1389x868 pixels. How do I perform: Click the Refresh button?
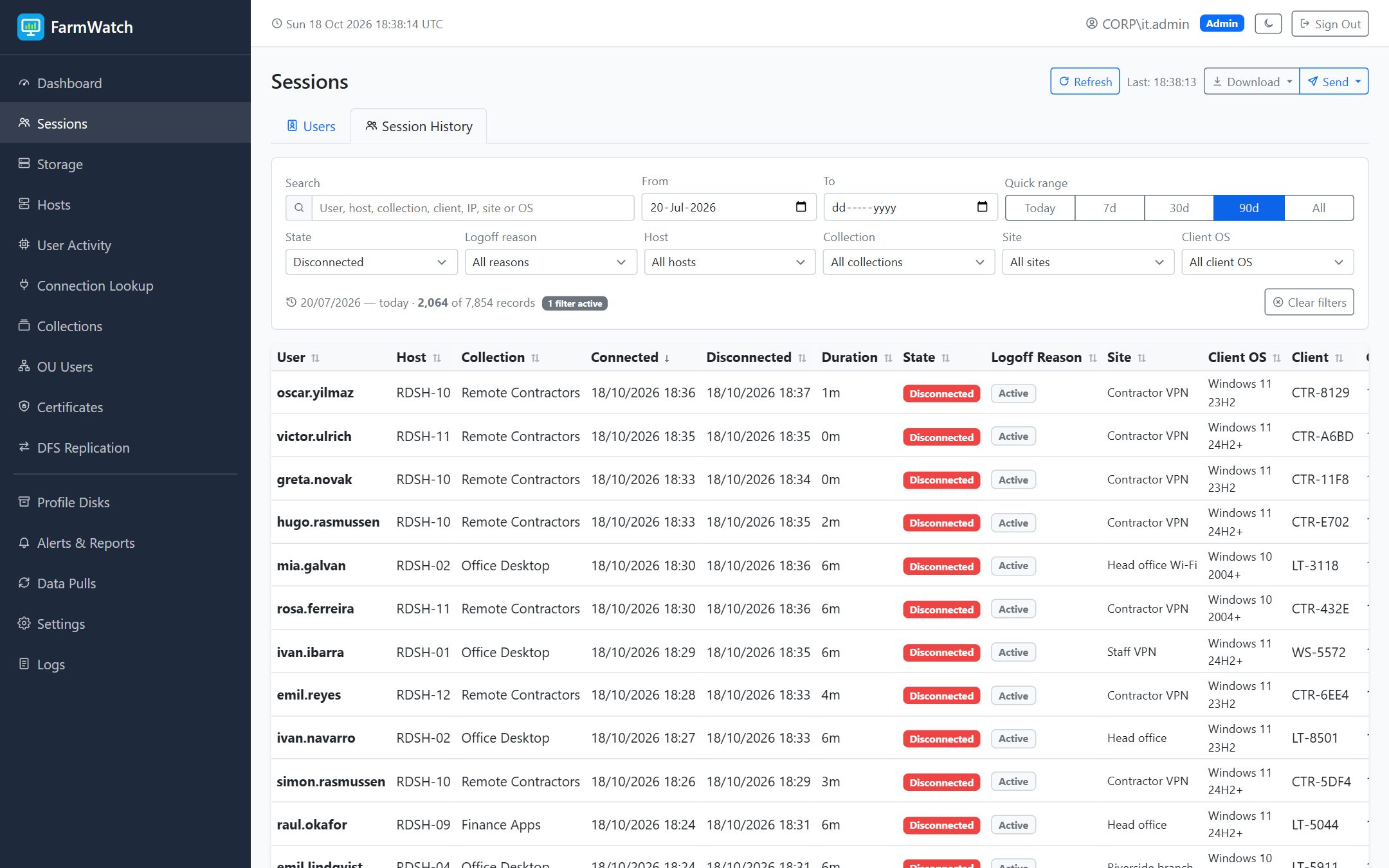point(1085,82)
